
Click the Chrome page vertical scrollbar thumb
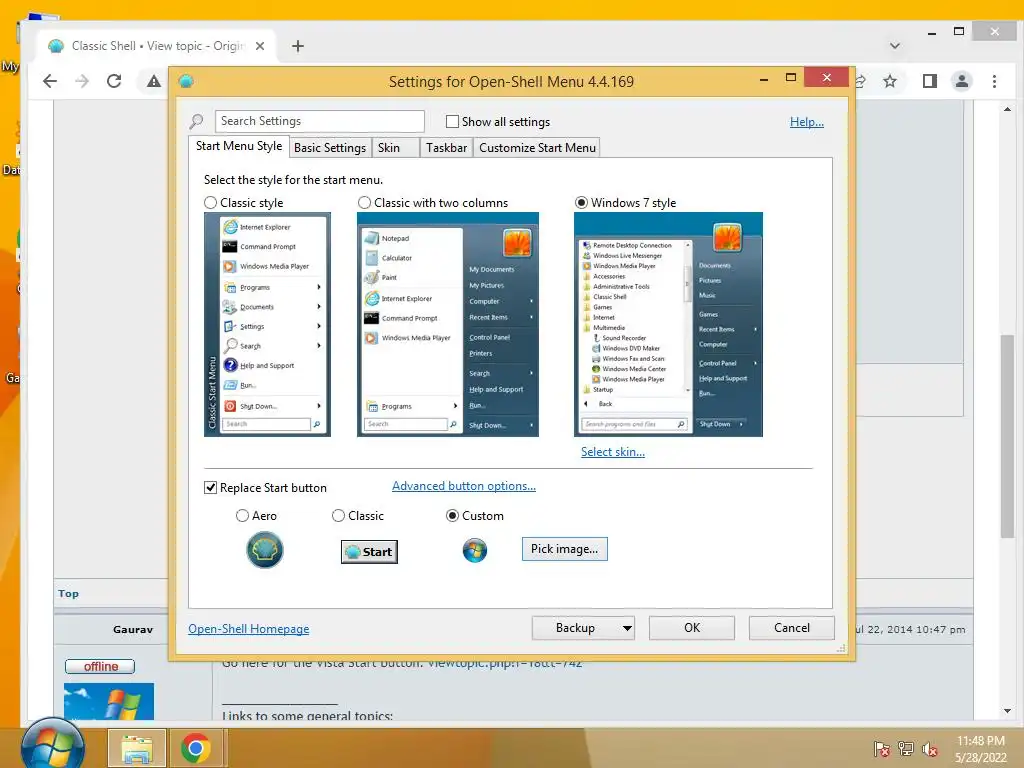[1007, 436]
